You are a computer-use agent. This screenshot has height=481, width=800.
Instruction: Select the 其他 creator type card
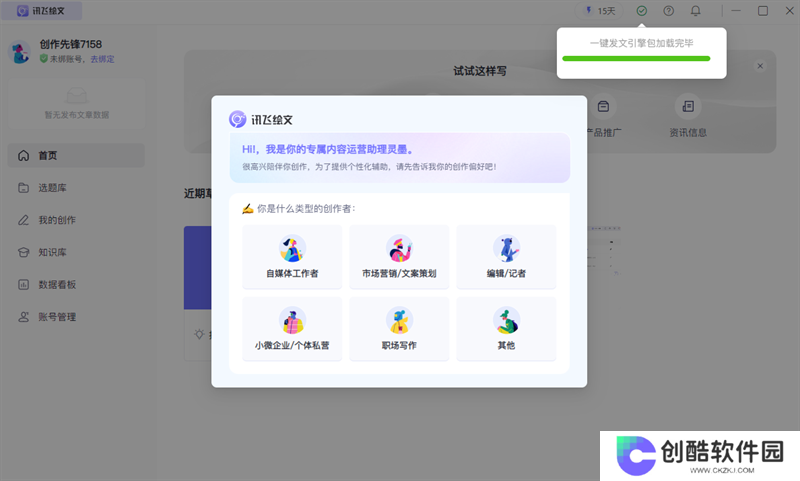[506, 329]
